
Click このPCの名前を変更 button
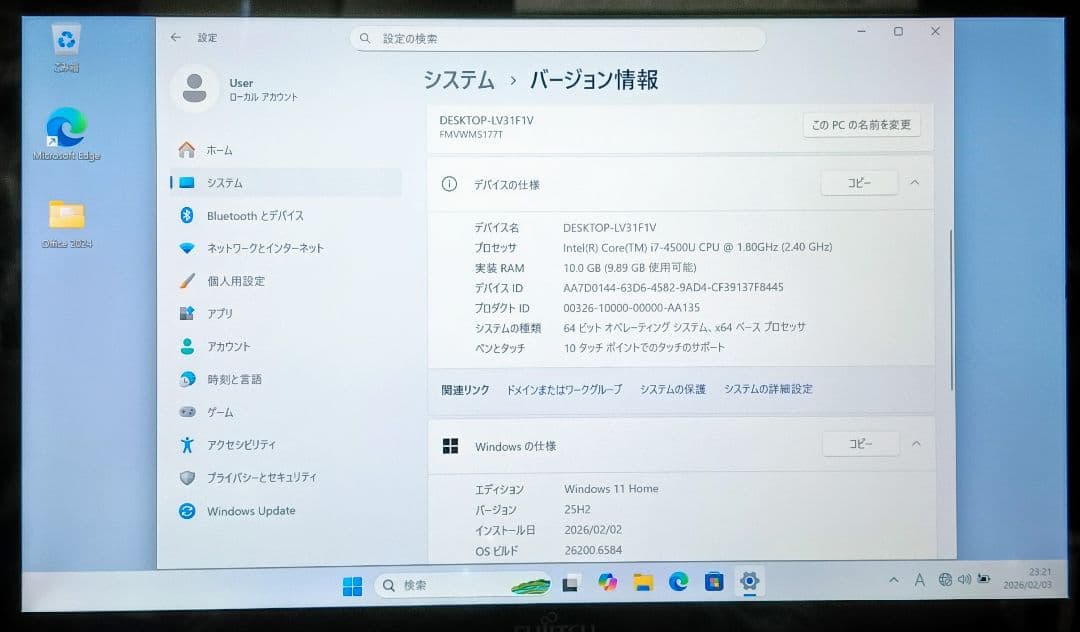click(862, 125)
